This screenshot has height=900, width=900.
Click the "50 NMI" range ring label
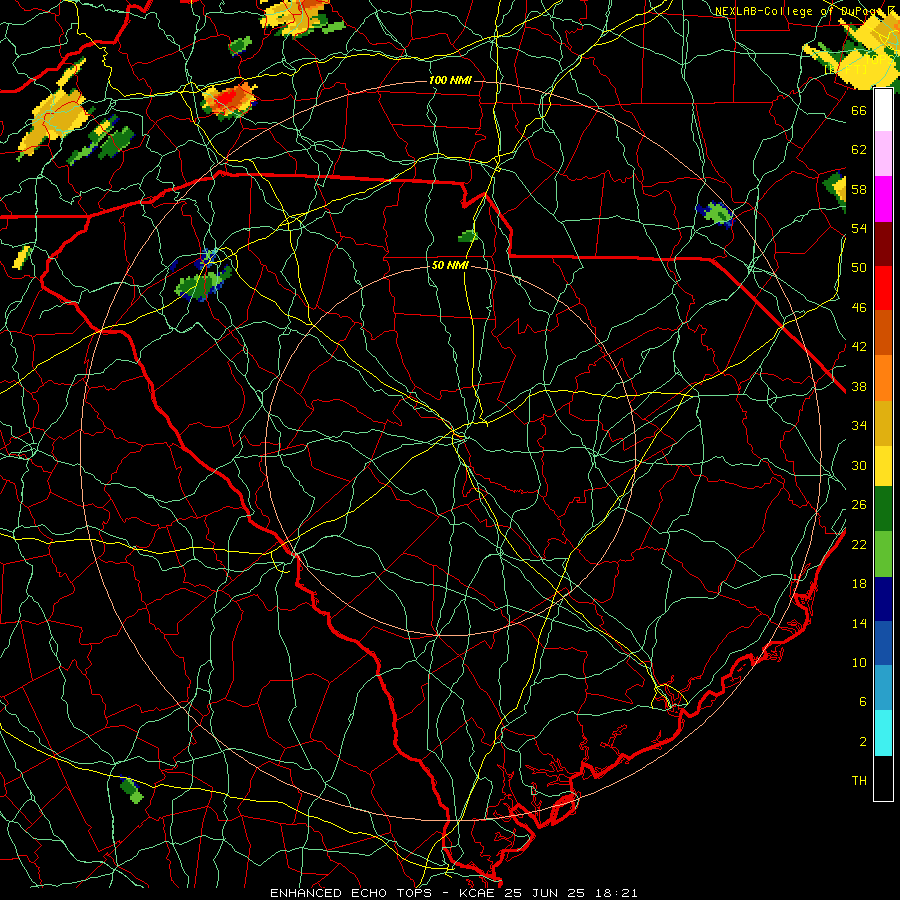point(451,265)
